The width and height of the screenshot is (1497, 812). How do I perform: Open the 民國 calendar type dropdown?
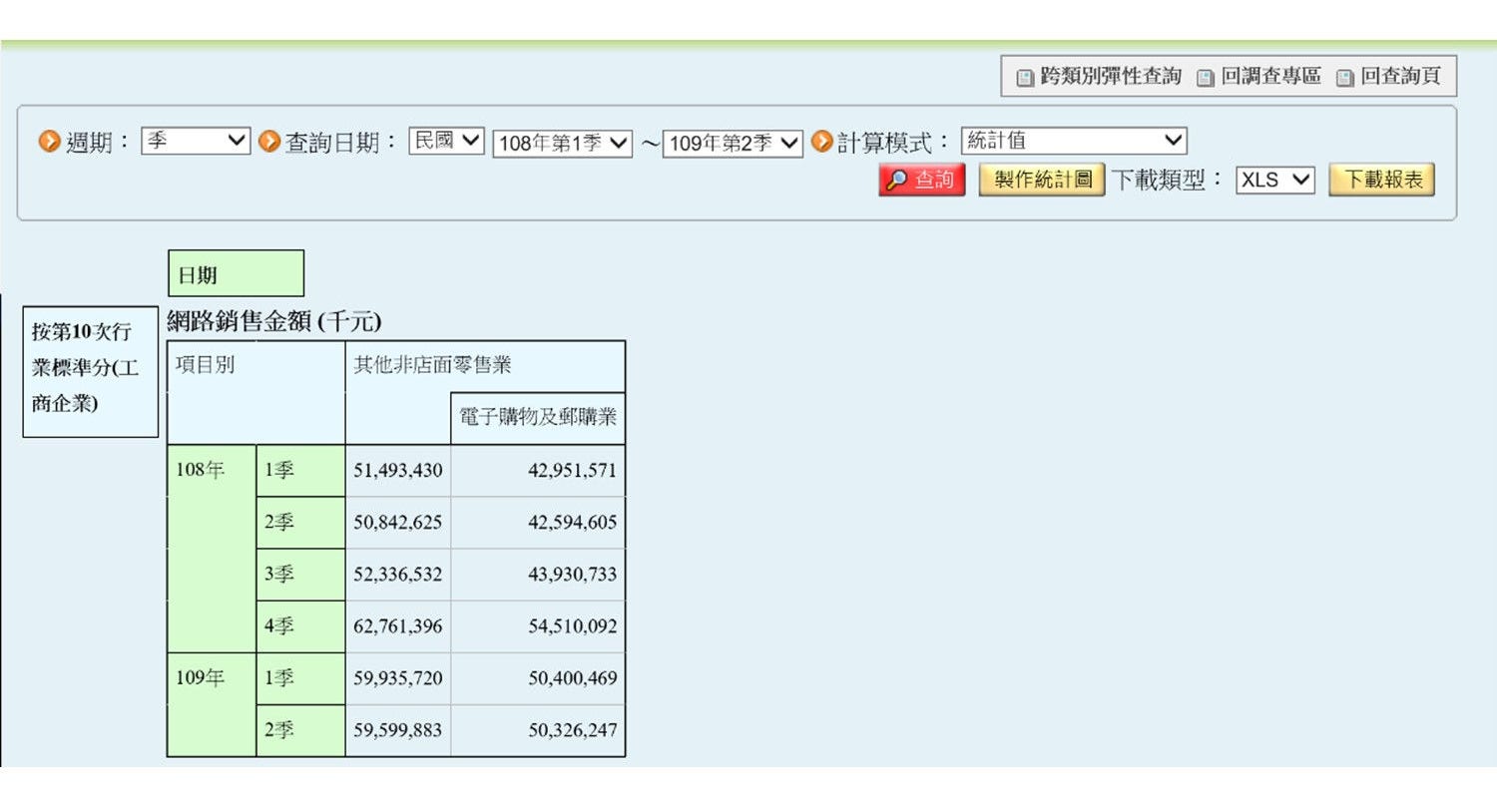click(x=446, y=141)
